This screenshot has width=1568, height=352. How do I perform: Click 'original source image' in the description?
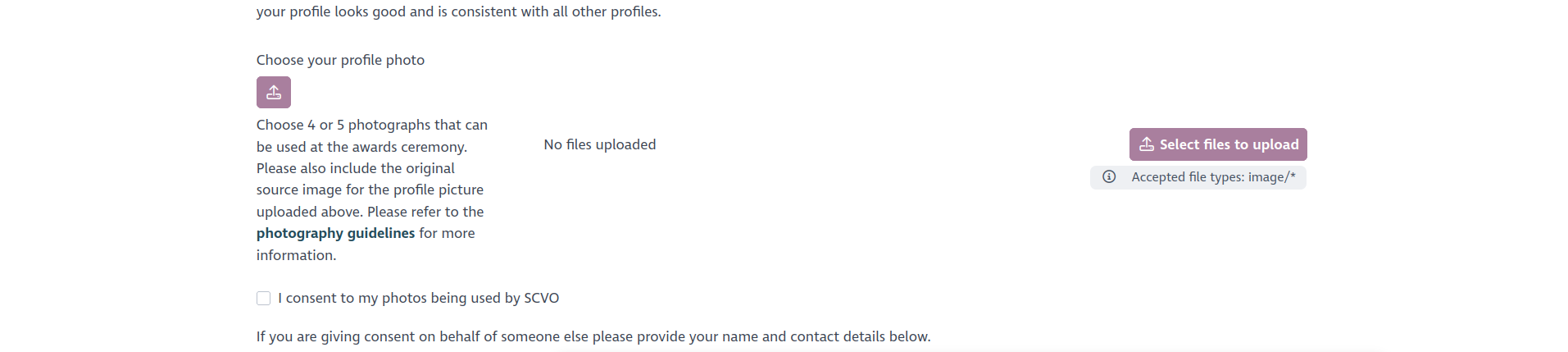pos(370,179)
